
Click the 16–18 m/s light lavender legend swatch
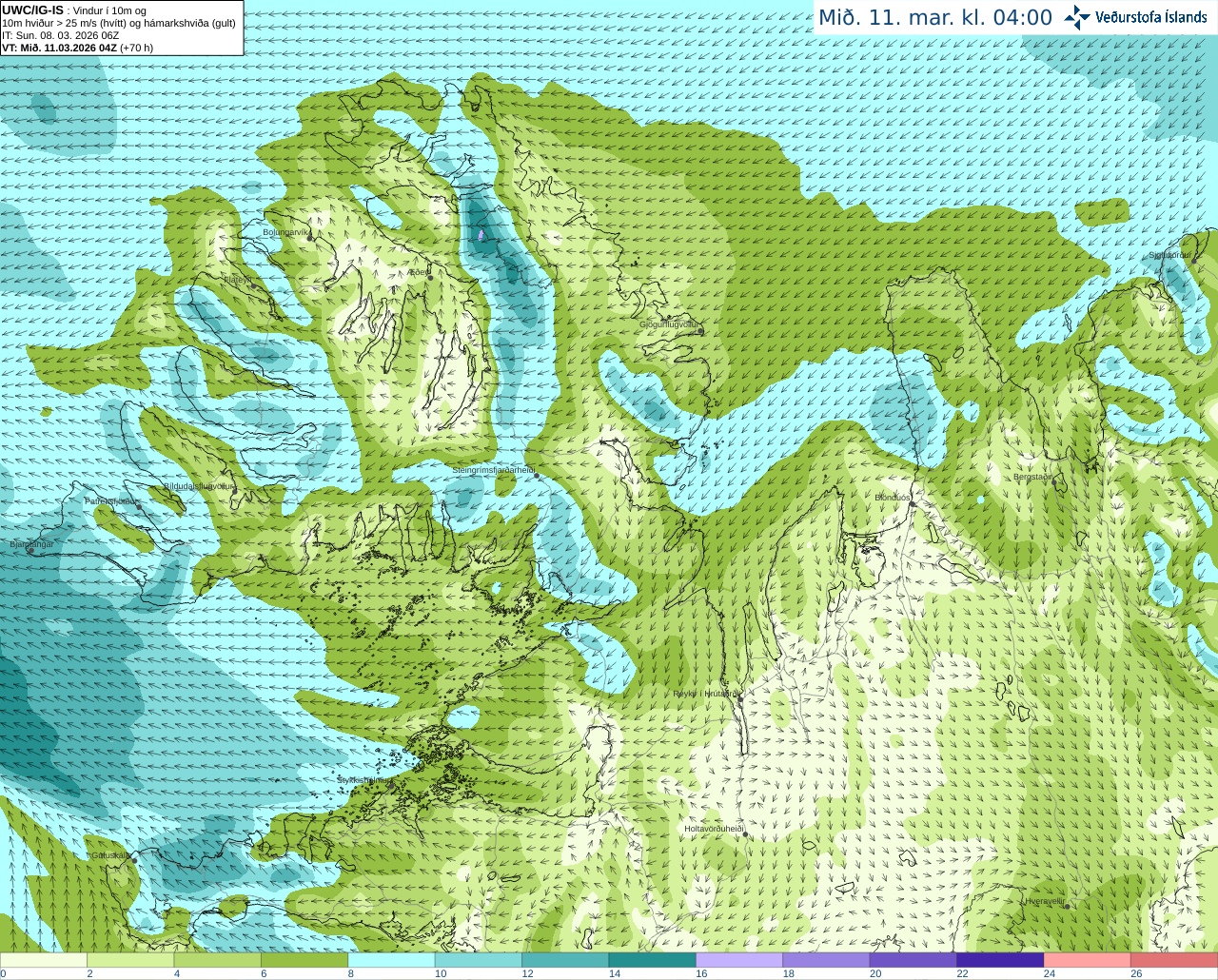click(739, 960)
